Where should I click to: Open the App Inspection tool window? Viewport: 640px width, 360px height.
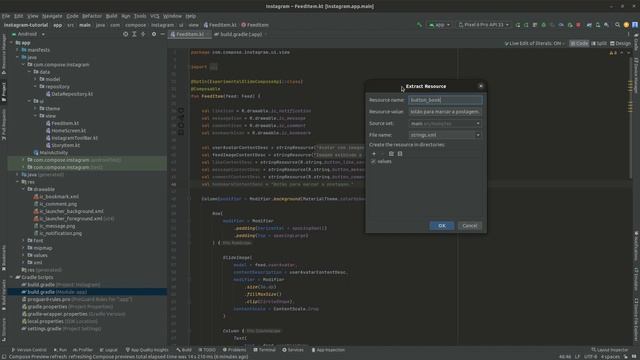pyautogui.click(x=328, y=350)
